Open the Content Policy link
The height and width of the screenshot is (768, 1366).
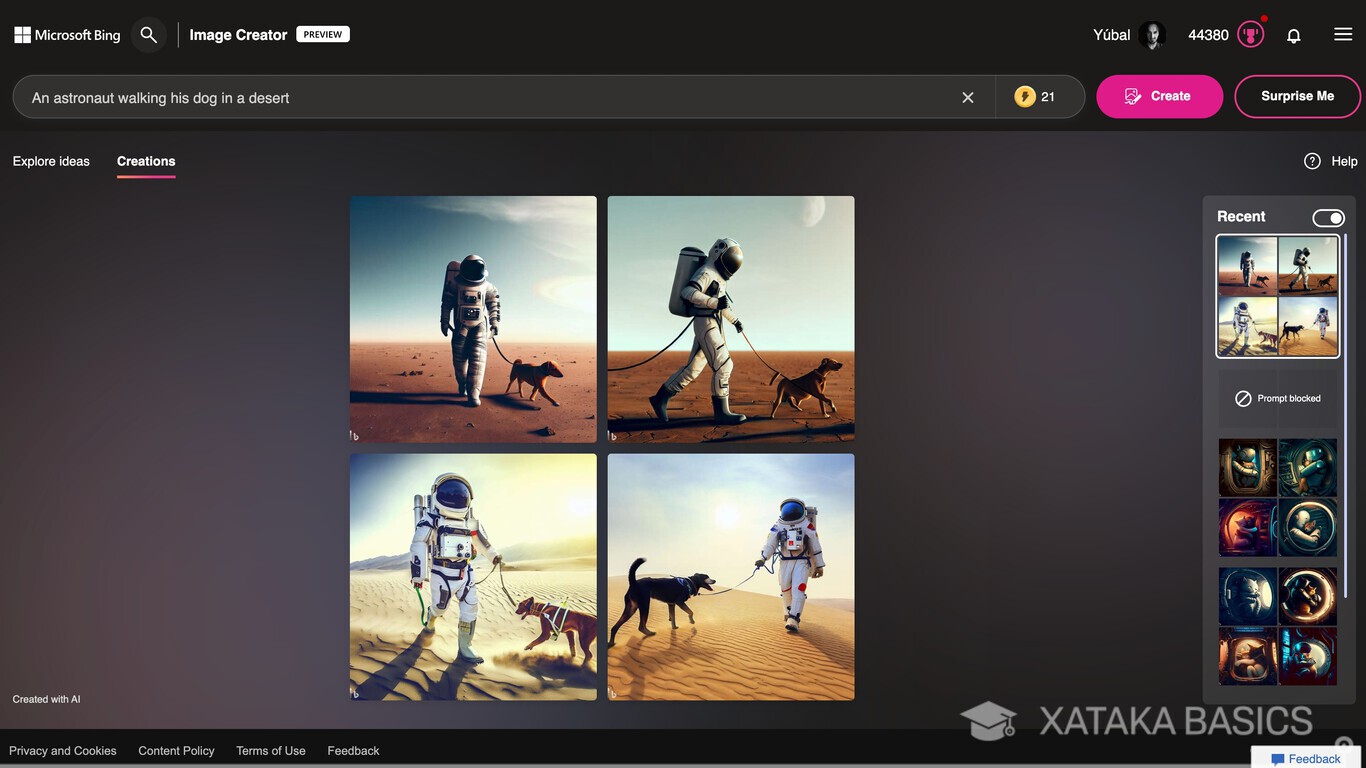point(177,751)
